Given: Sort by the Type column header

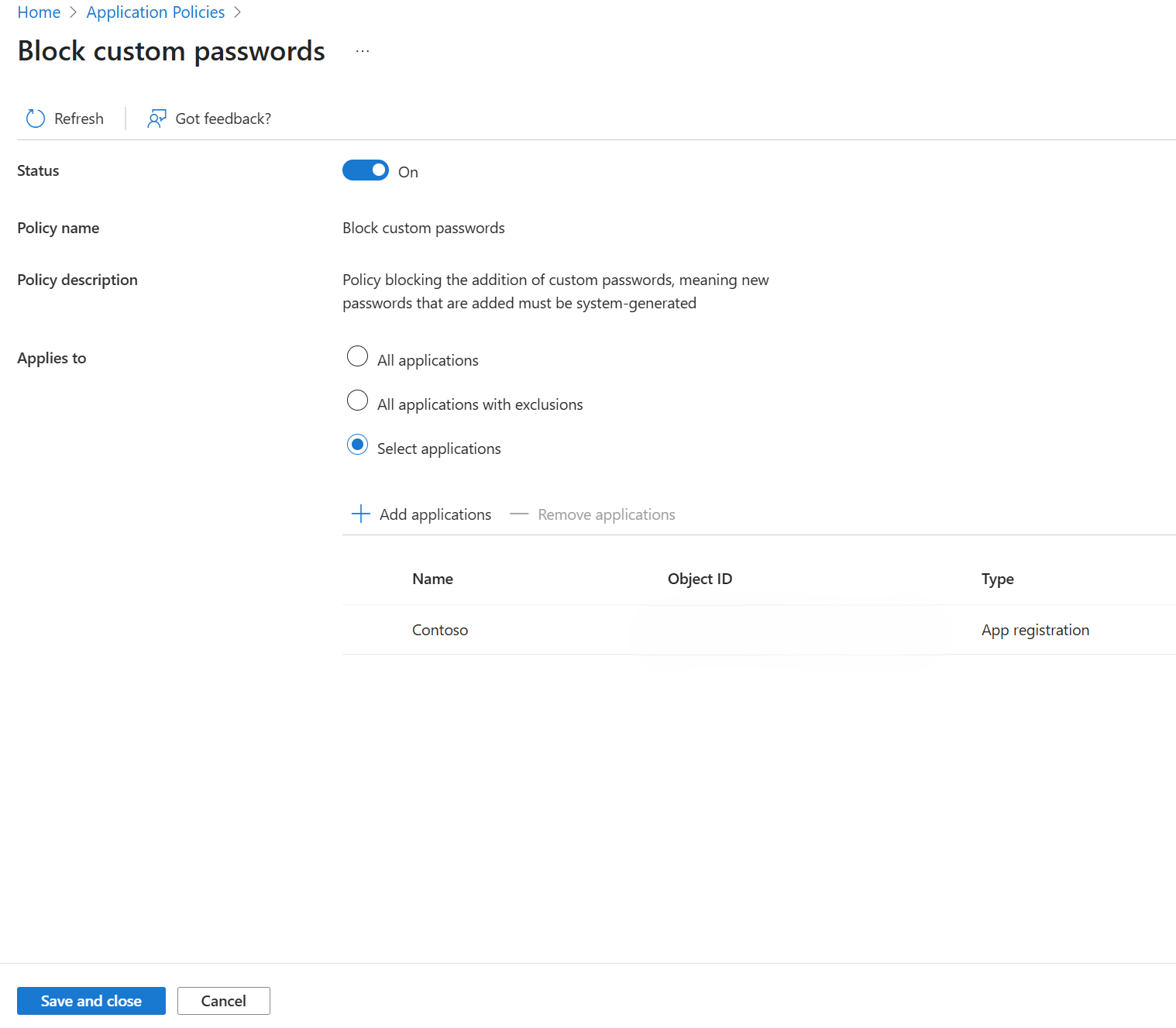Looking at the screenshot, I should tap(997, 579).
